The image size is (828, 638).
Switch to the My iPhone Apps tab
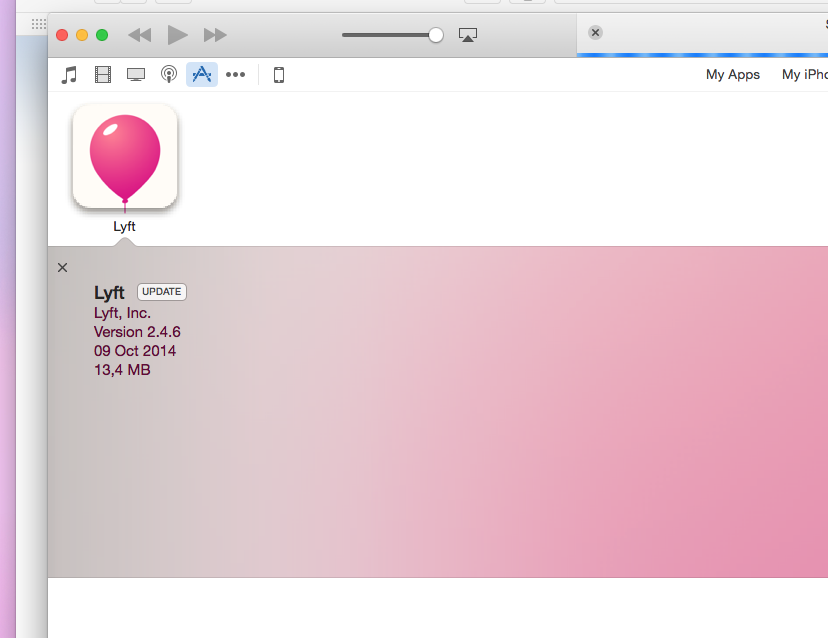tap(805, 74)
